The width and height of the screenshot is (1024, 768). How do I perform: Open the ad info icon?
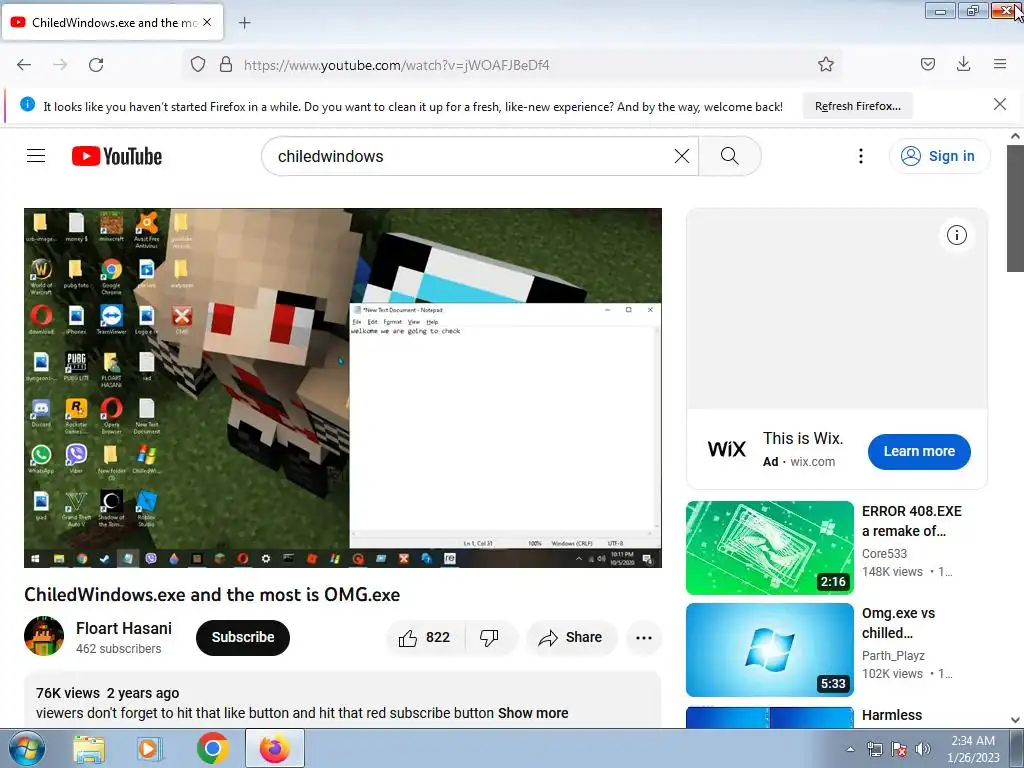[x=956, y=235]
